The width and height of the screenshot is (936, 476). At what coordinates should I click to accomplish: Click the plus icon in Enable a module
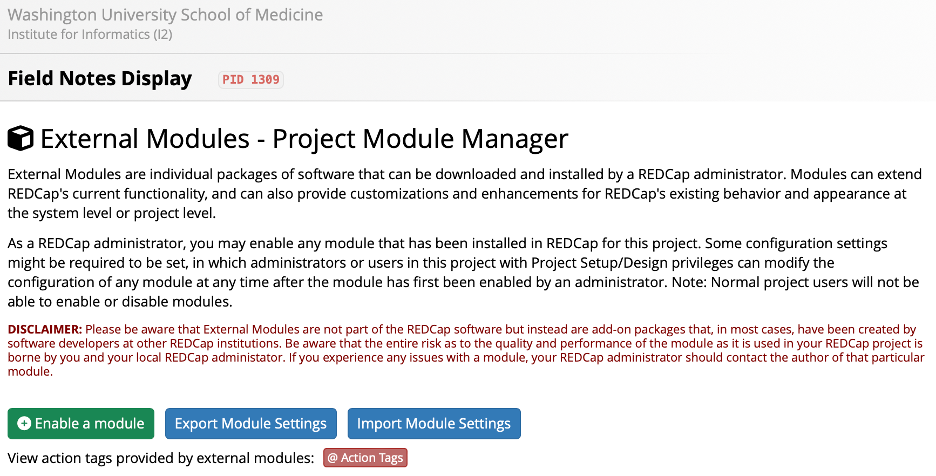click(x=24, y=423)
